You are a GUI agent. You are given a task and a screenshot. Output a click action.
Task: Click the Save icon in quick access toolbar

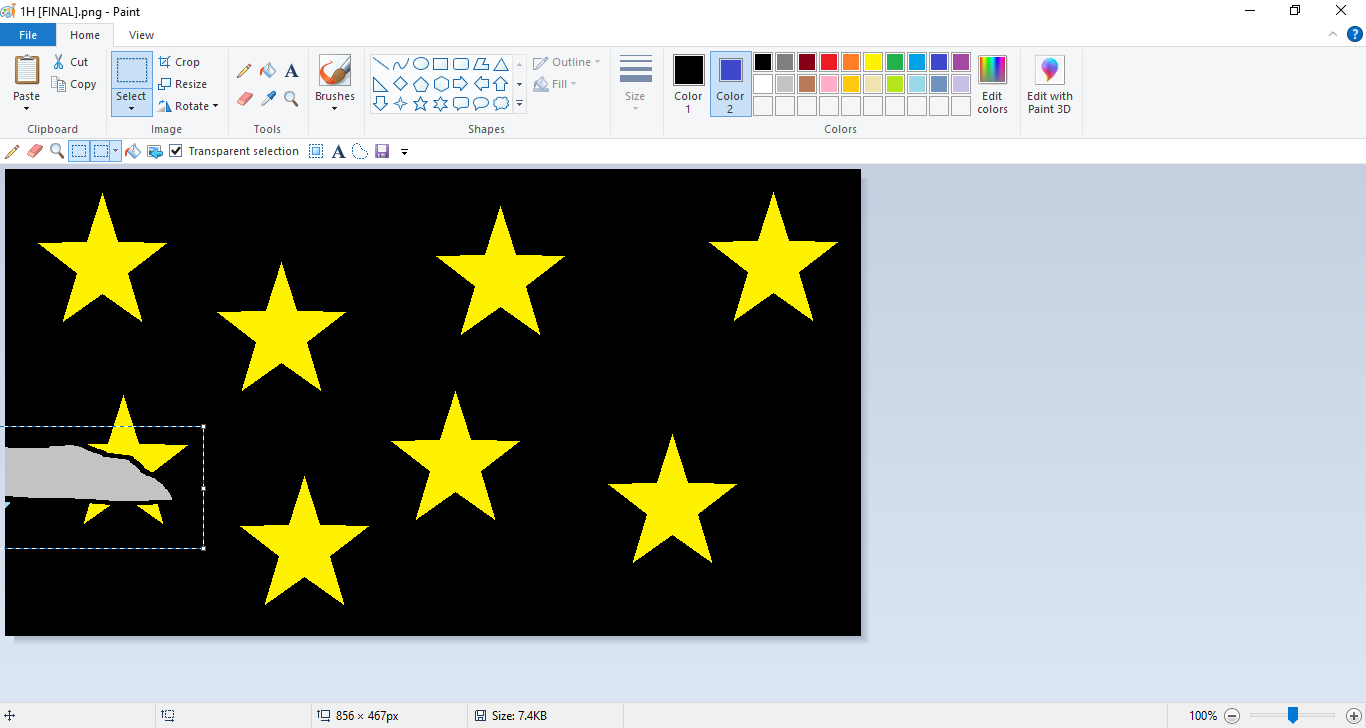(382, 151)
